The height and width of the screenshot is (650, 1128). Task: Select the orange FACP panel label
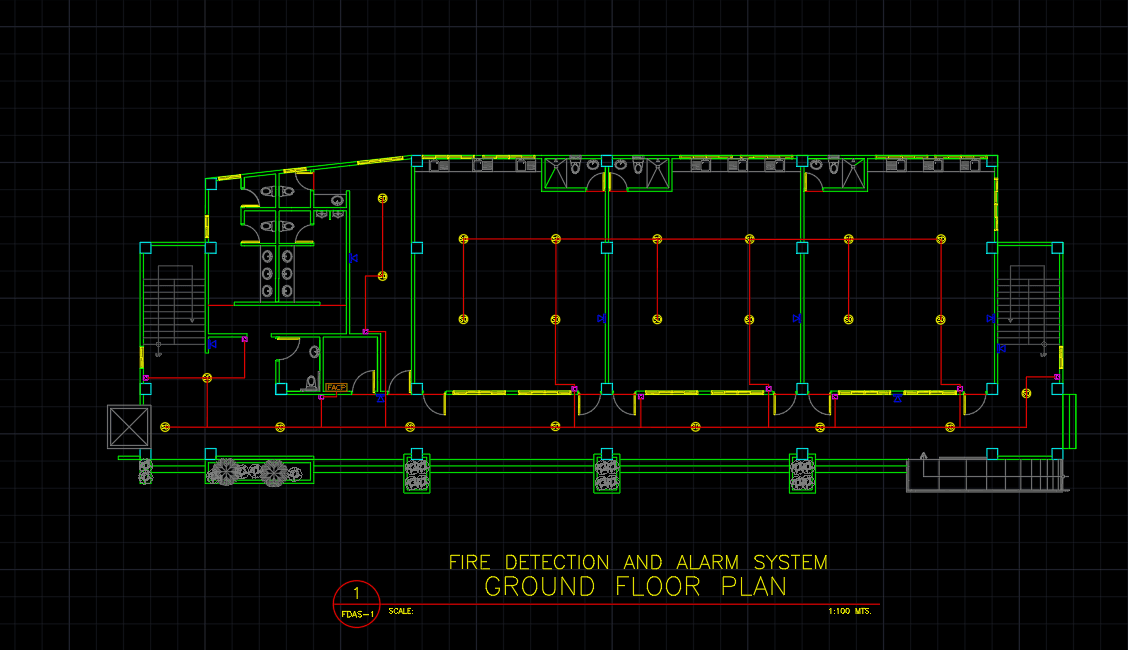[336, 388]
